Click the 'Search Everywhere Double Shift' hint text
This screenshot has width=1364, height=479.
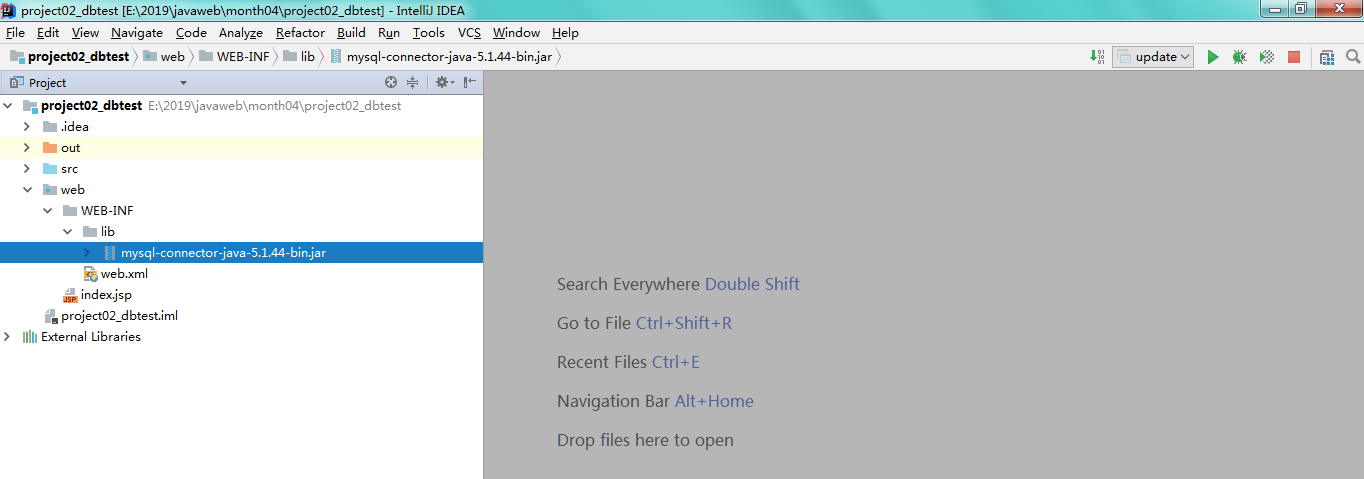(x=678, y=284)
